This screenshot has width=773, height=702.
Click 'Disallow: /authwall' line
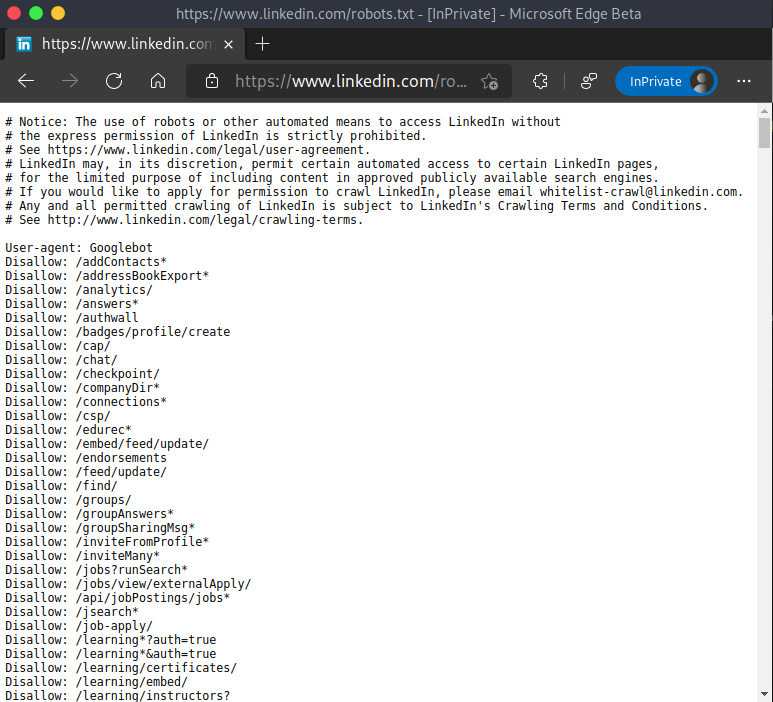pos(72,317)
